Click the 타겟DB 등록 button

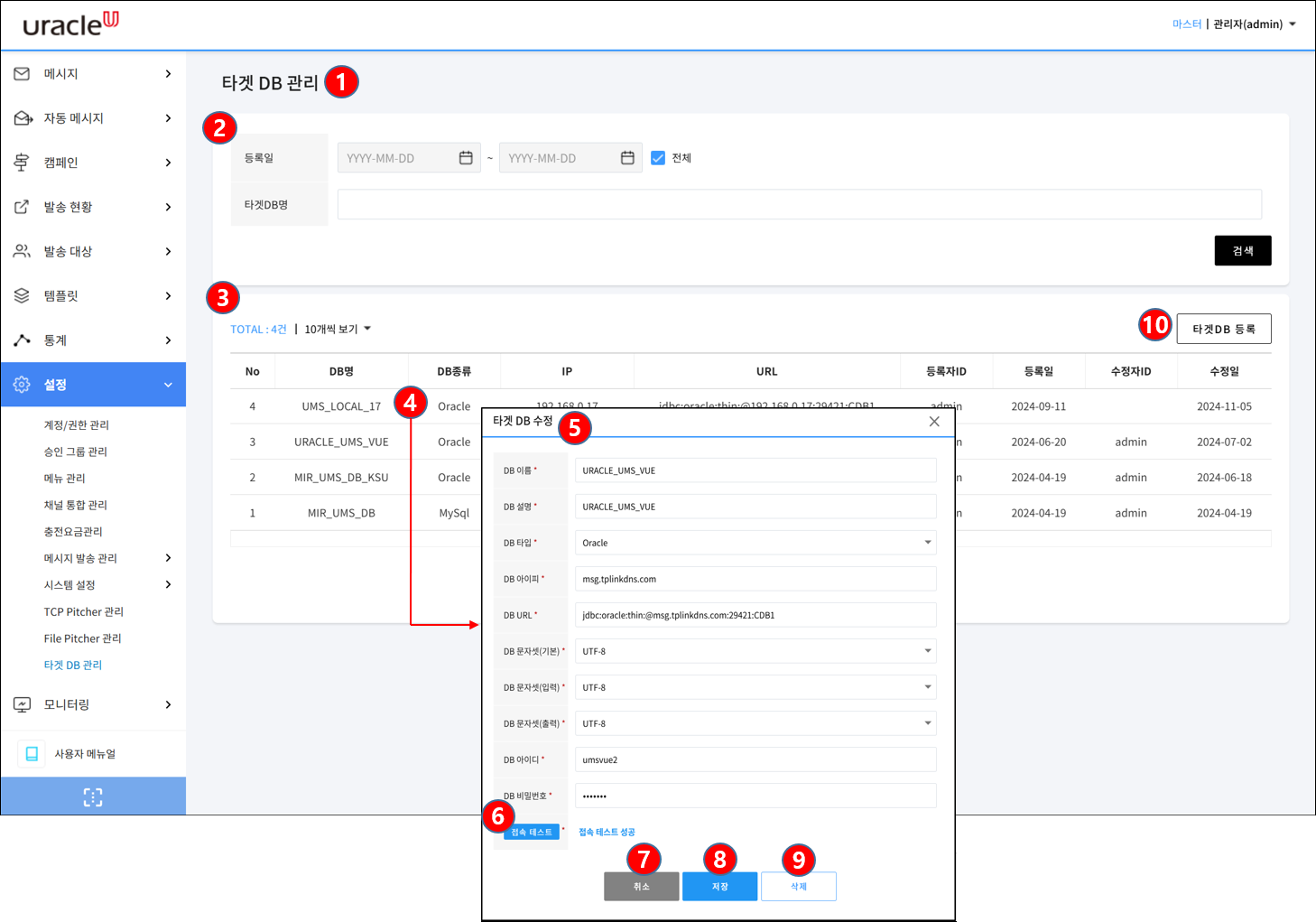(1224, 329)
